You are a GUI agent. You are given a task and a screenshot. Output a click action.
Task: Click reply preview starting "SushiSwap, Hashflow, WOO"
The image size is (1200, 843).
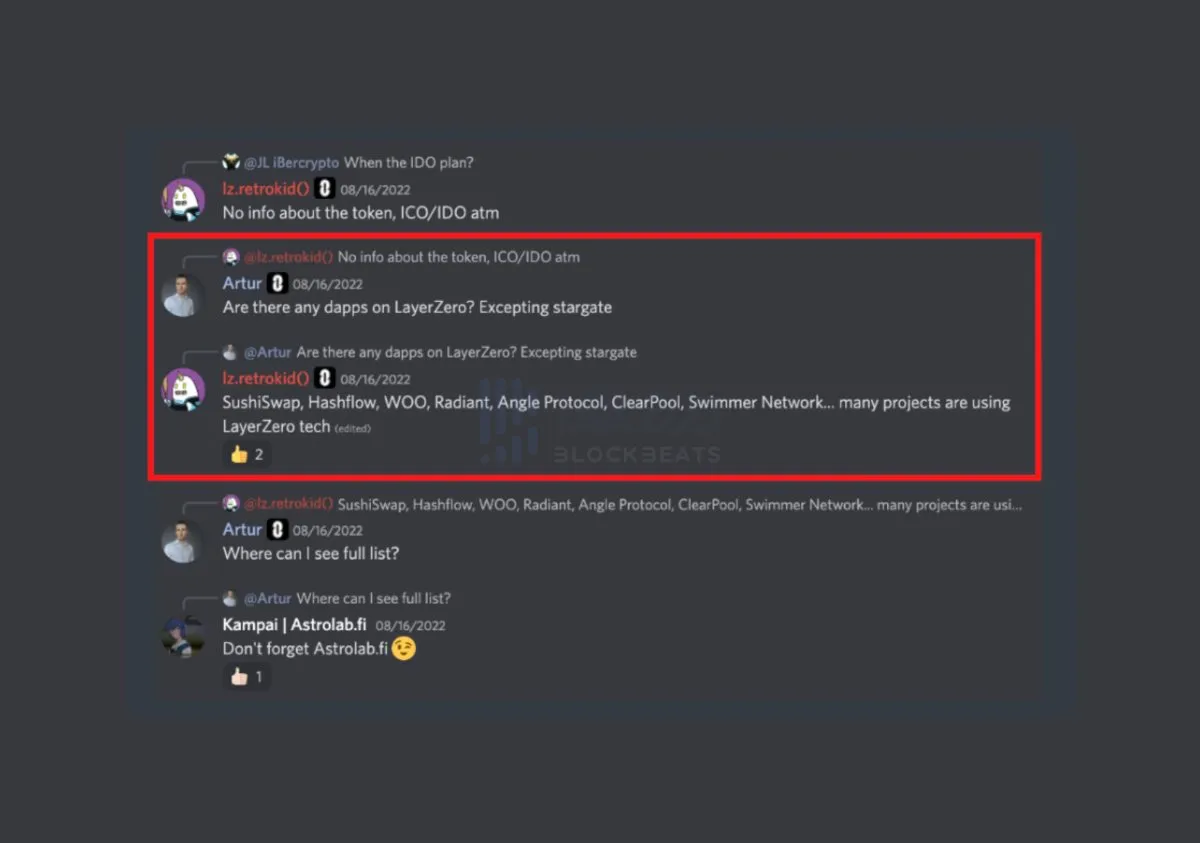(679, 505)
